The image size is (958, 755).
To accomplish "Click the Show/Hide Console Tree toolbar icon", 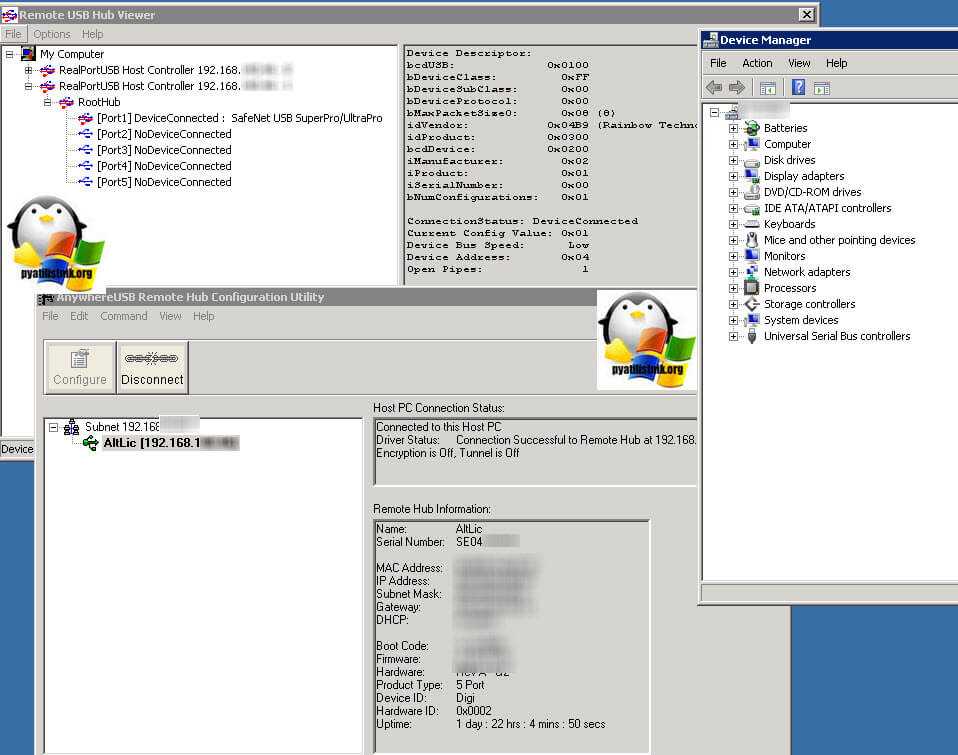I will click(x=768, y=88).
